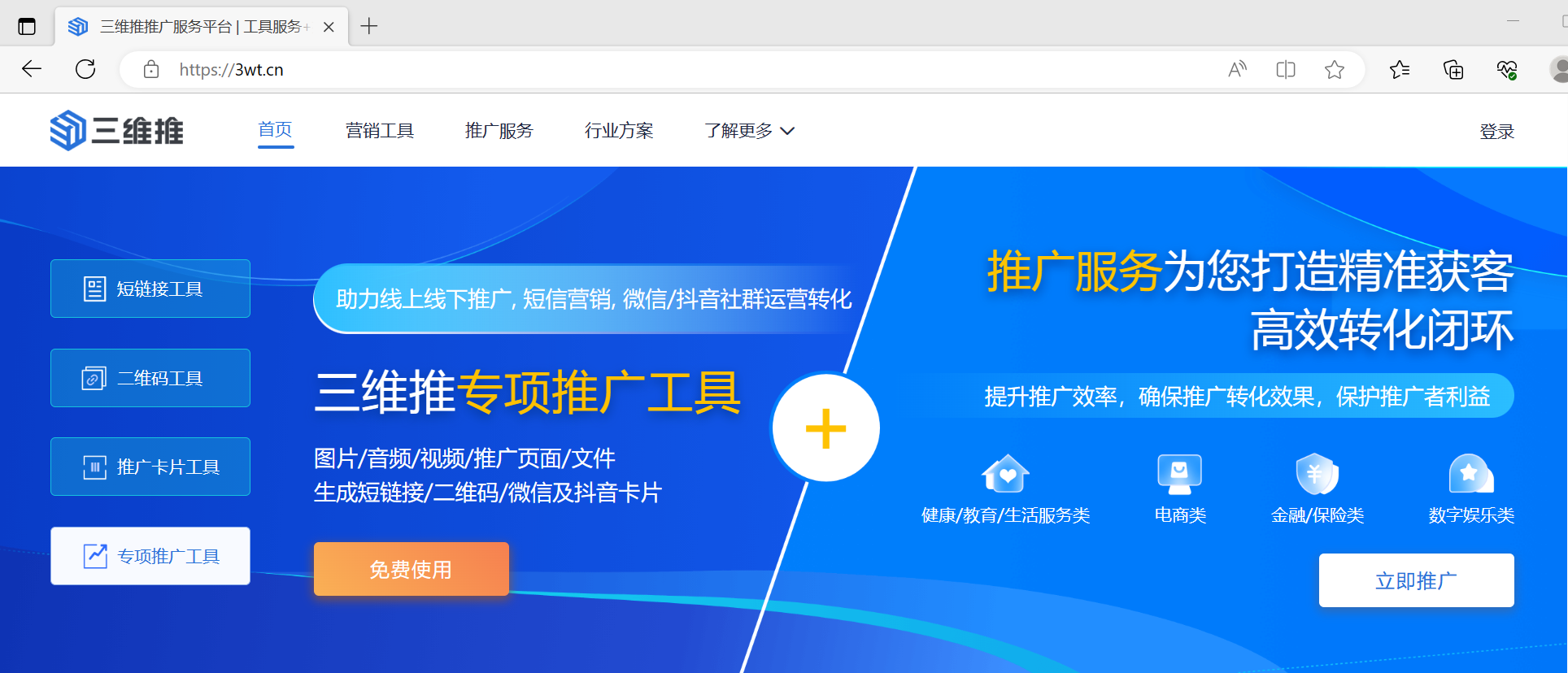Click the 电商类 label
Viewport: 1568px width, 673px height.
(x=1180, y=515)
